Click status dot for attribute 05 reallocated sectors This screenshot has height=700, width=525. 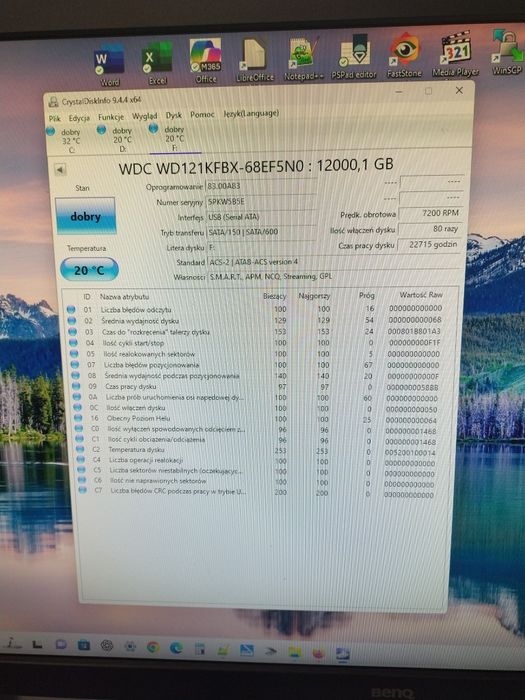pos(74,354)
